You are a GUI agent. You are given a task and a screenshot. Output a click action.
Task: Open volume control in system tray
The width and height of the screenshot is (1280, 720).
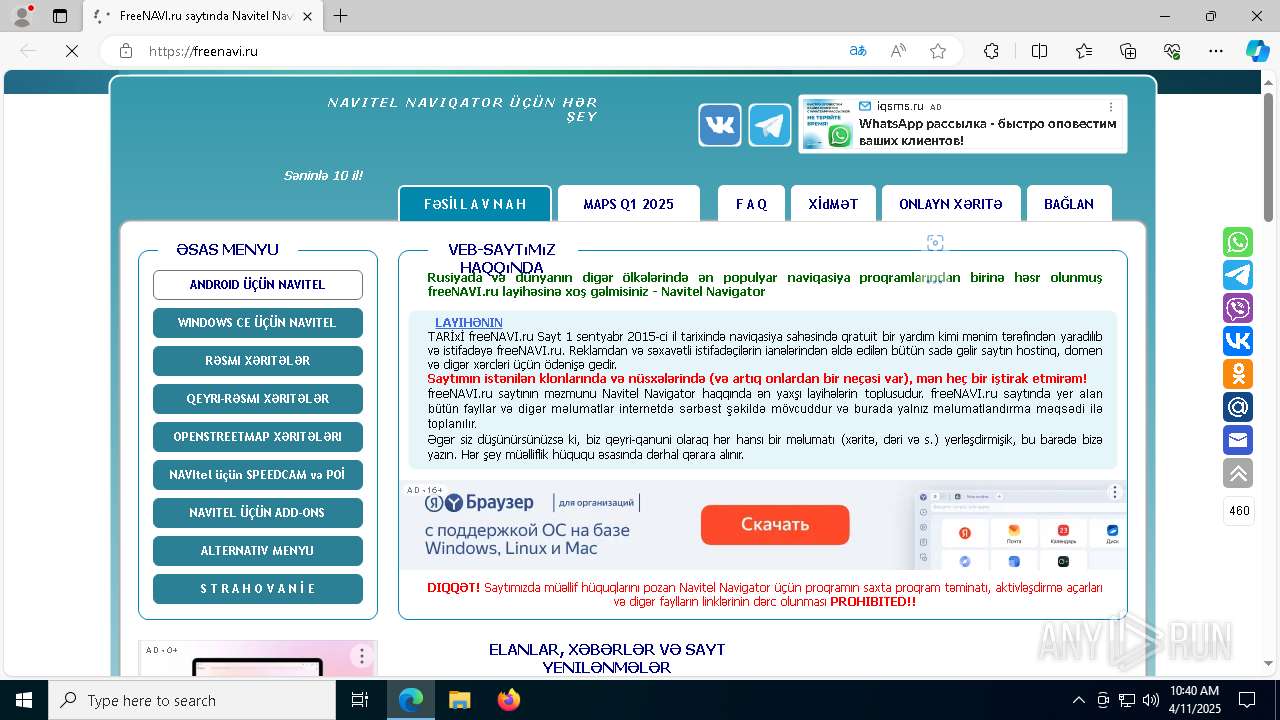point(1151,700)
